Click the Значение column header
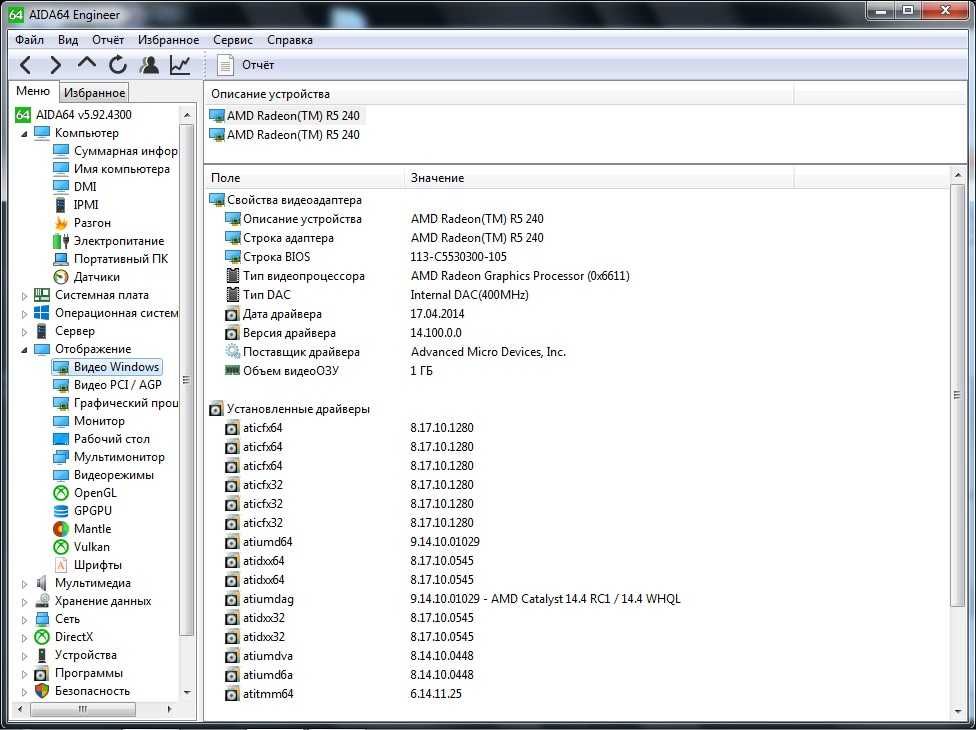The image size is (976, 730). pos(599,178)
